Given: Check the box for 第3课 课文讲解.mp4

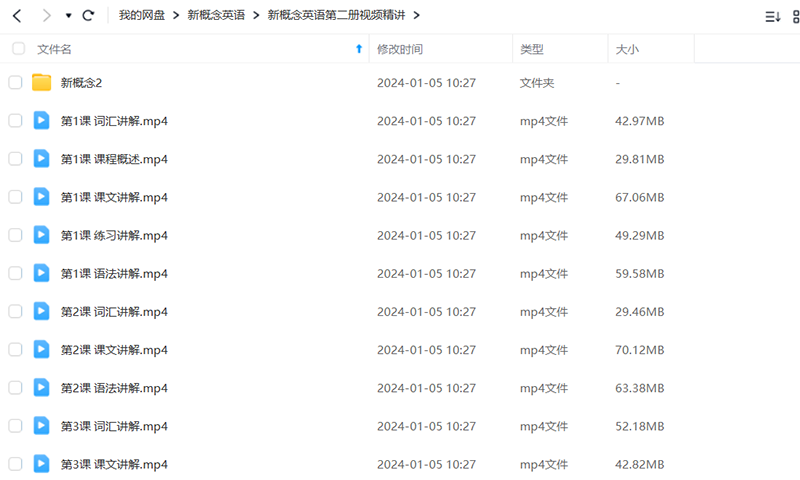Looking at the screenshot, I should point(15,464).
